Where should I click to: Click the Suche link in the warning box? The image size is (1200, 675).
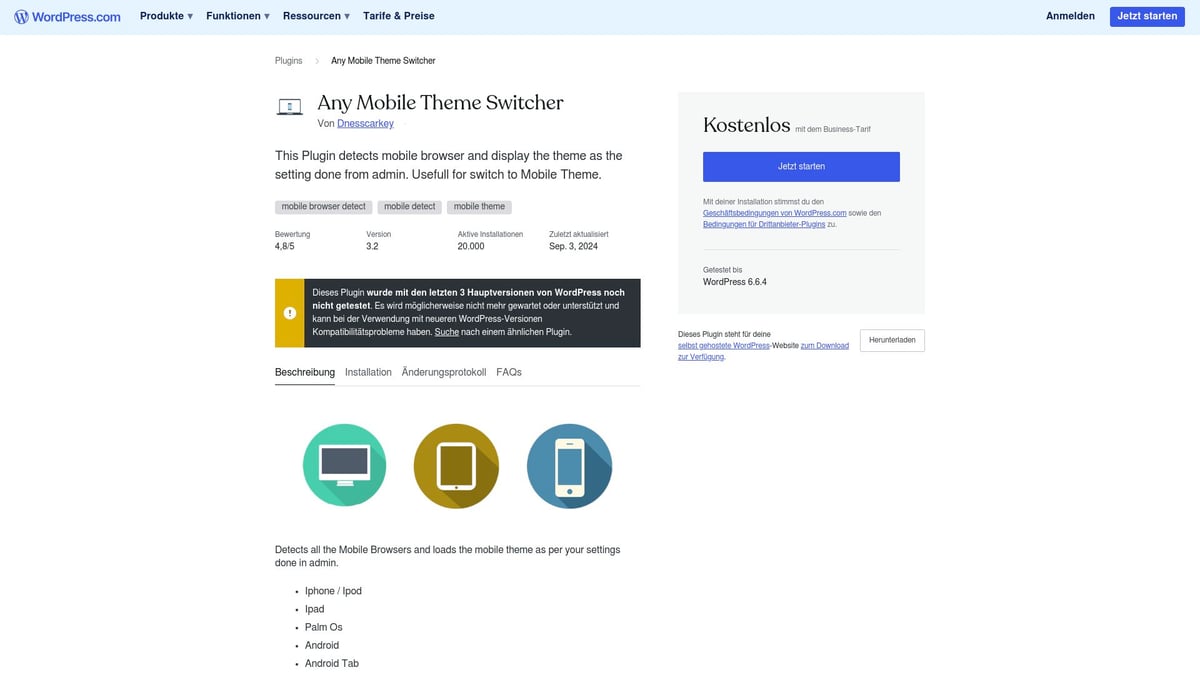pos(446,330)
